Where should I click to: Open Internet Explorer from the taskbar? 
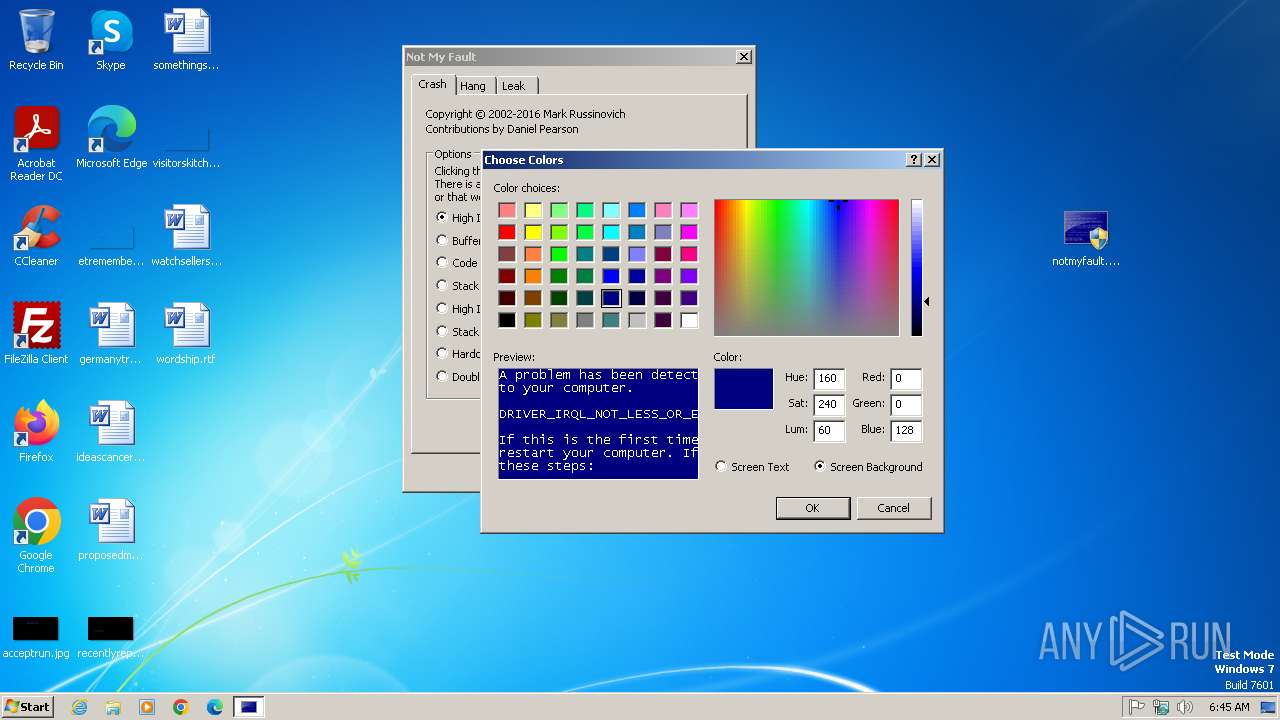[80, 707]
